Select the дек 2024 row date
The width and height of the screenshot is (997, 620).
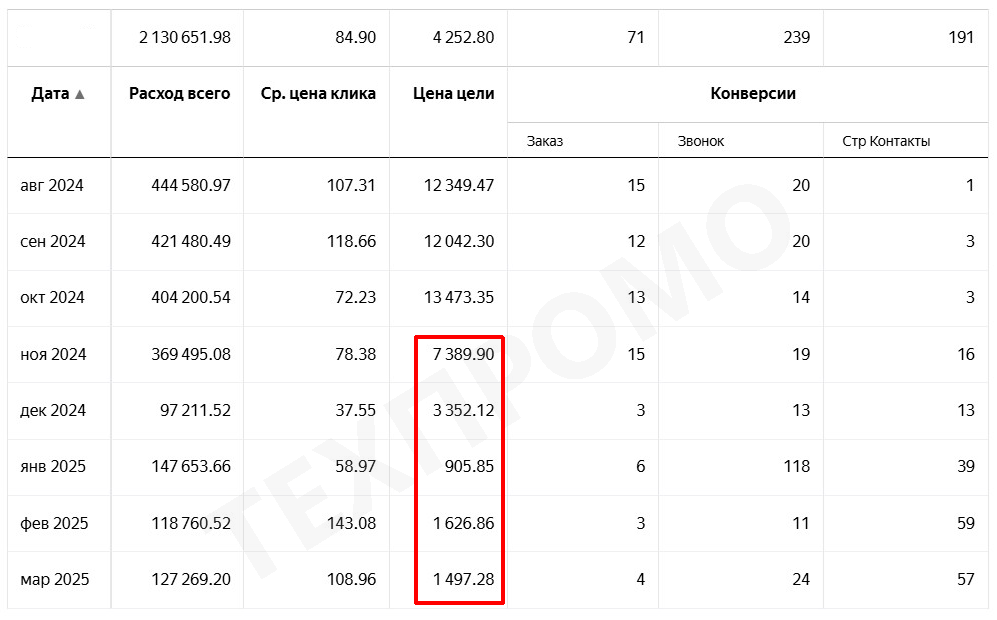(53, 410)
